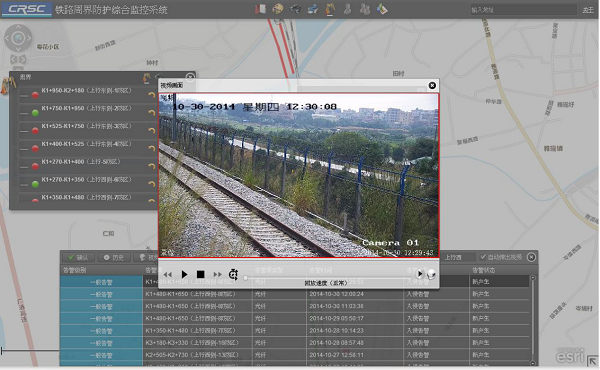Screen dimensions: 600x370
Task: Toggle the auto popup video checkbox
Action: pyautogui.click(x=484, y=257)
